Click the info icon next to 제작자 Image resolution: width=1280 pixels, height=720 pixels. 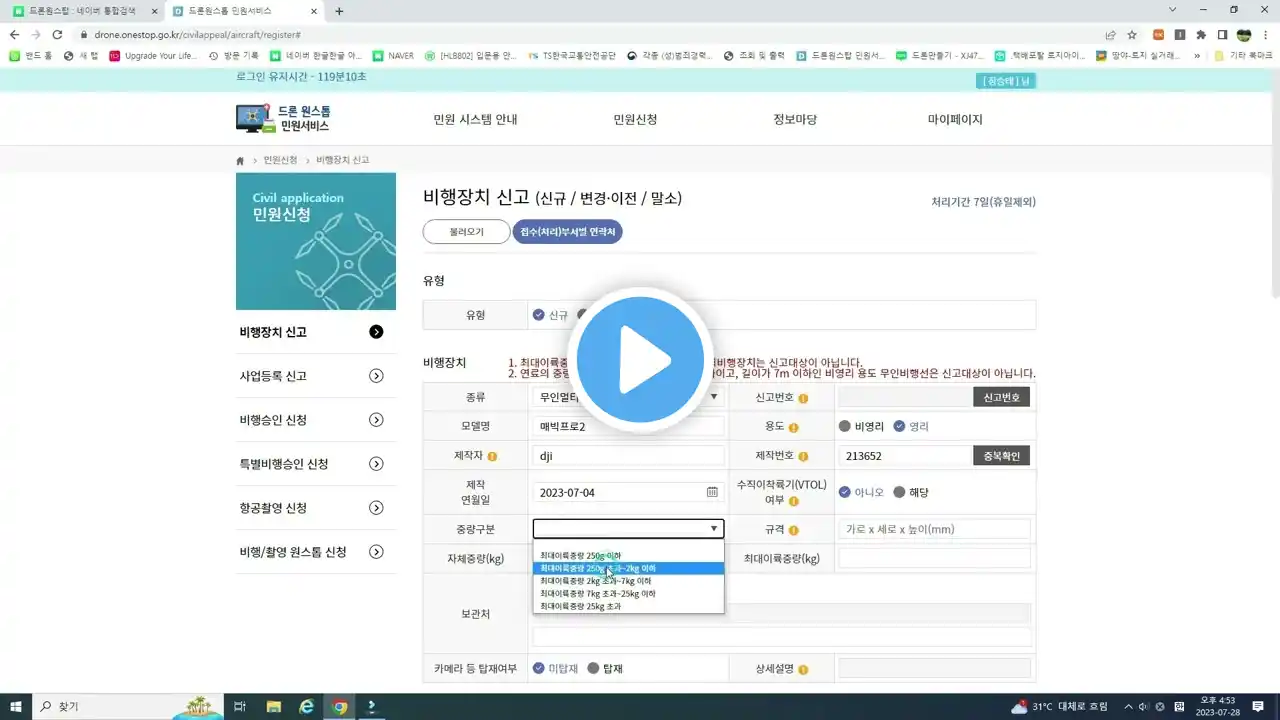(492, 456)
